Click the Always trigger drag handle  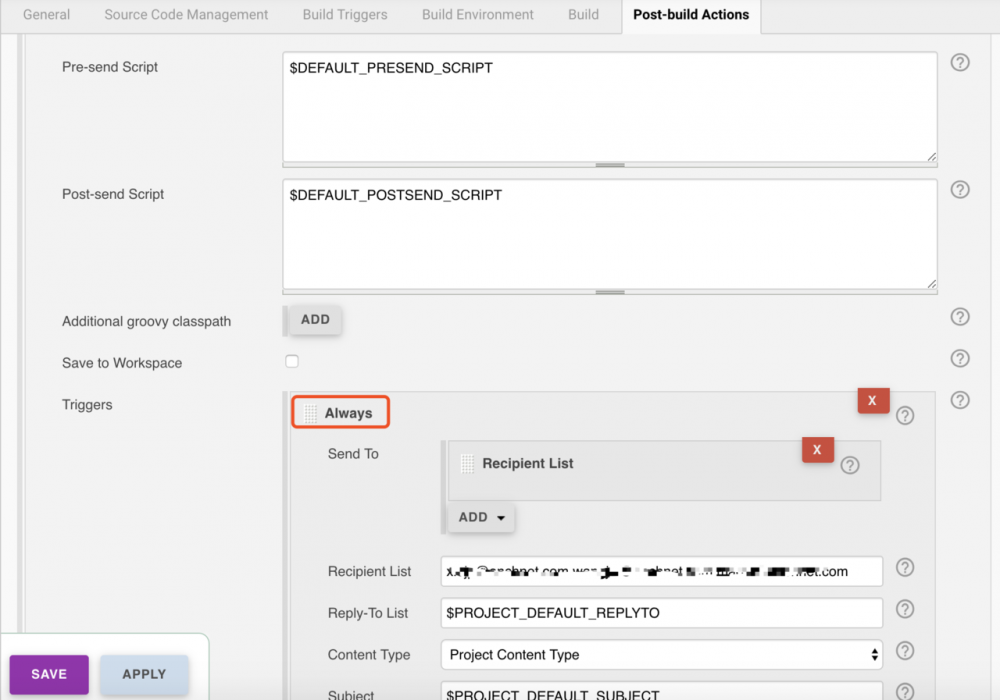(x=310, y=411)
